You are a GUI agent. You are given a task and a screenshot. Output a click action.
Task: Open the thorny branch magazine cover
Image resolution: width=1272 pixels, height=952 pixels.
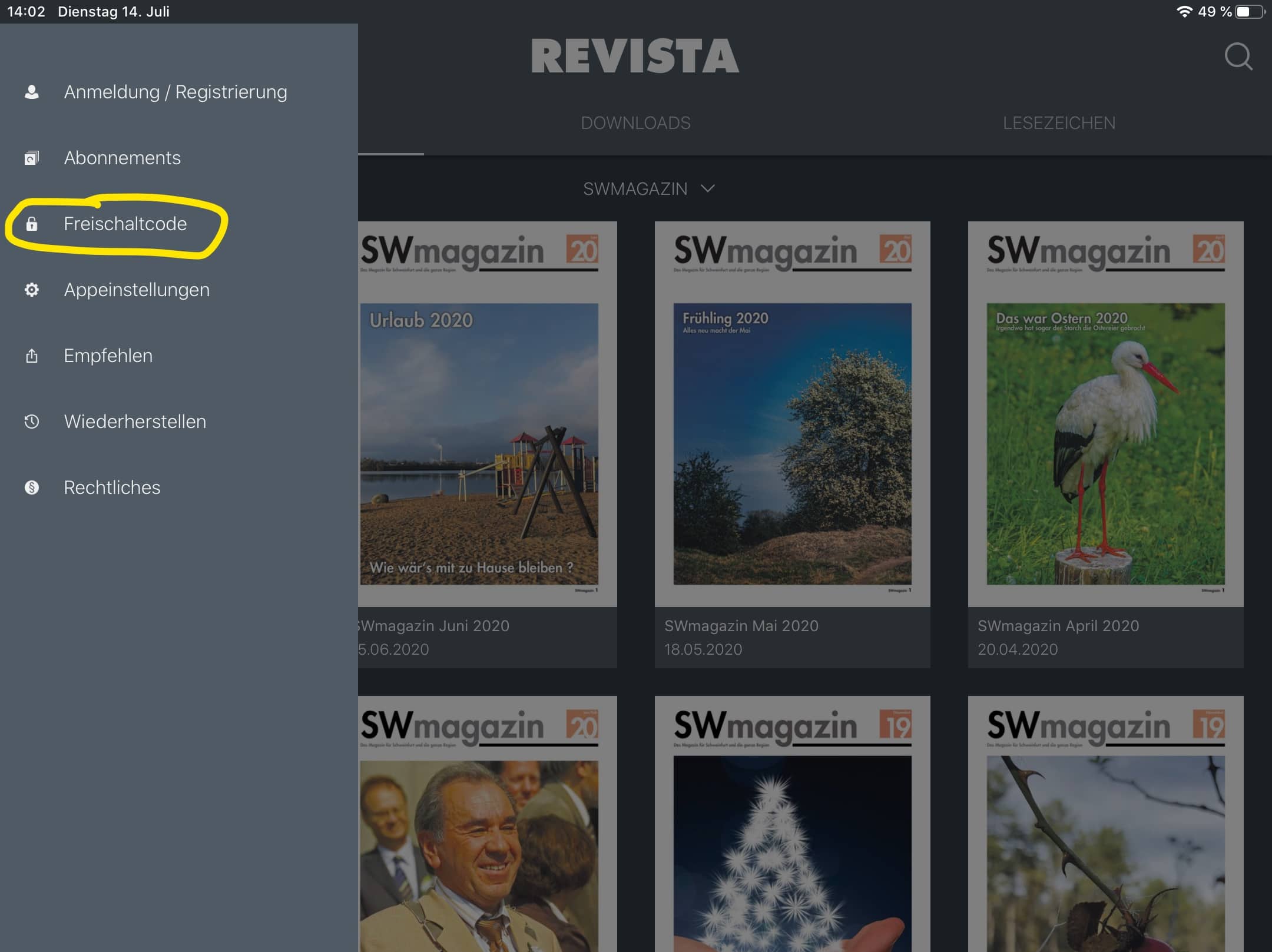click(x=1105, y=824)
